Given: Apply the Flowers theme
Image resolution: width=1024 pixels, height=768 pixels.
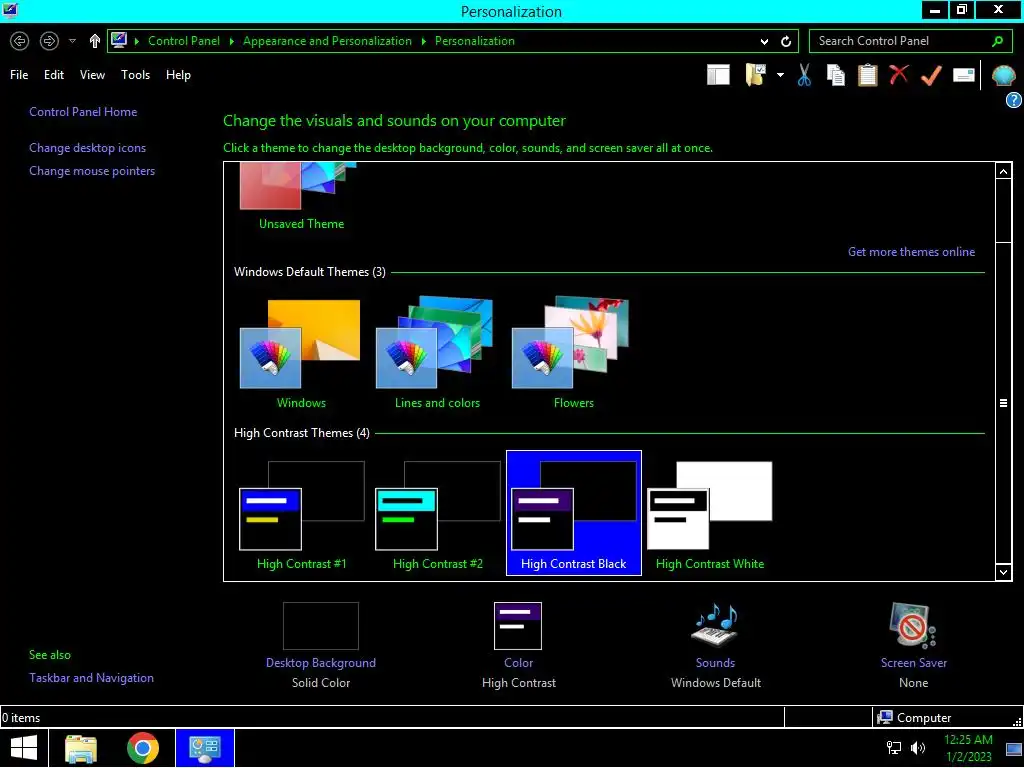Looking at the screenshot, I should pyautogui.click(x=573, y=353).
